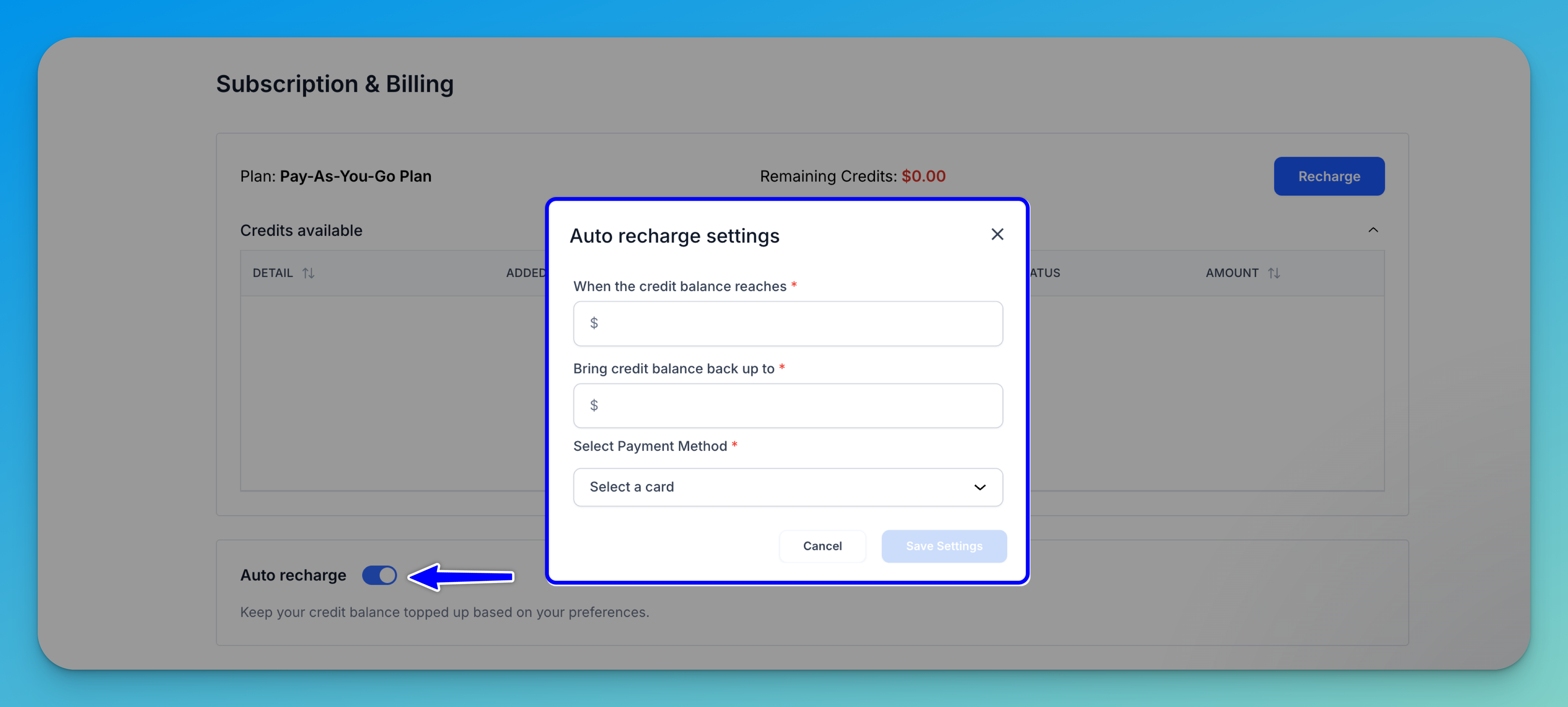Sort table by Detail column arrows
Image resolution: width=1568 pixels, height=707 pixels.
309,273
